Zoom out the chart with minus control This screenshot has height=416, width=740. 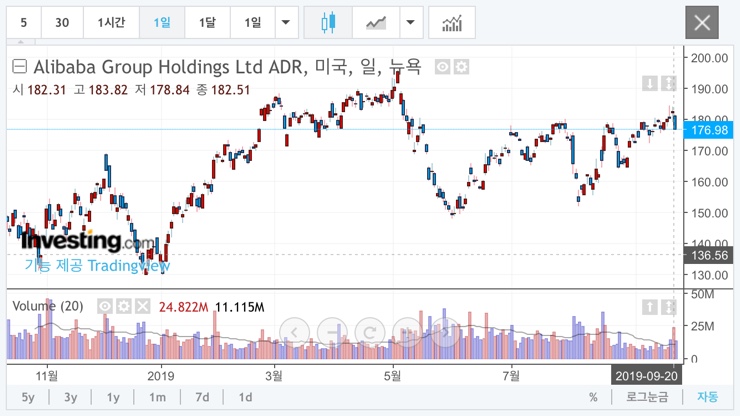(332, 332)
